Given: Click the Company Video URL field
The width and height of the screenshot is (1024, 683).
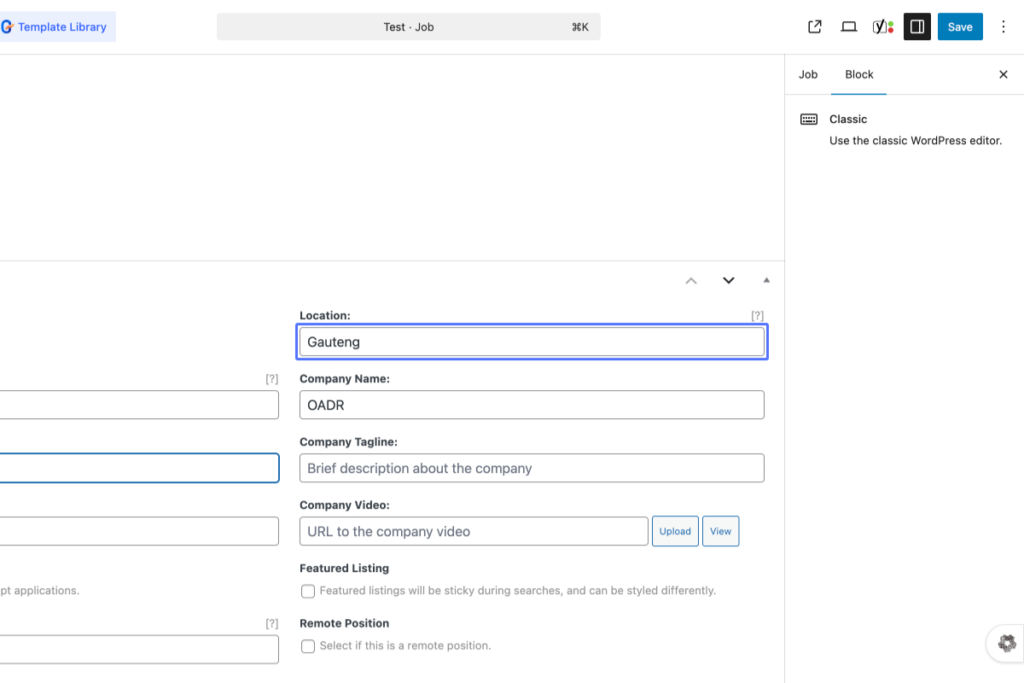Looking at the screenshot, I should point(473,532).
